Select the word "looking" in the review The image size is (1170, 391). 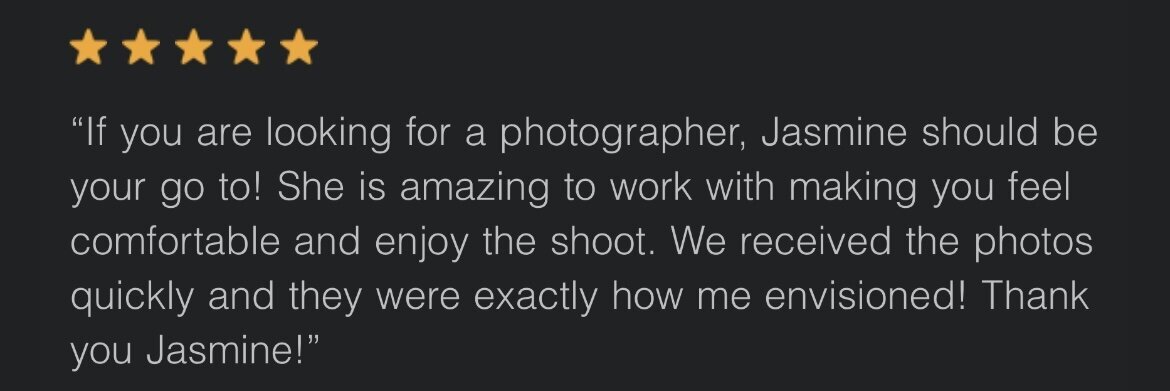tap(328, 134)
